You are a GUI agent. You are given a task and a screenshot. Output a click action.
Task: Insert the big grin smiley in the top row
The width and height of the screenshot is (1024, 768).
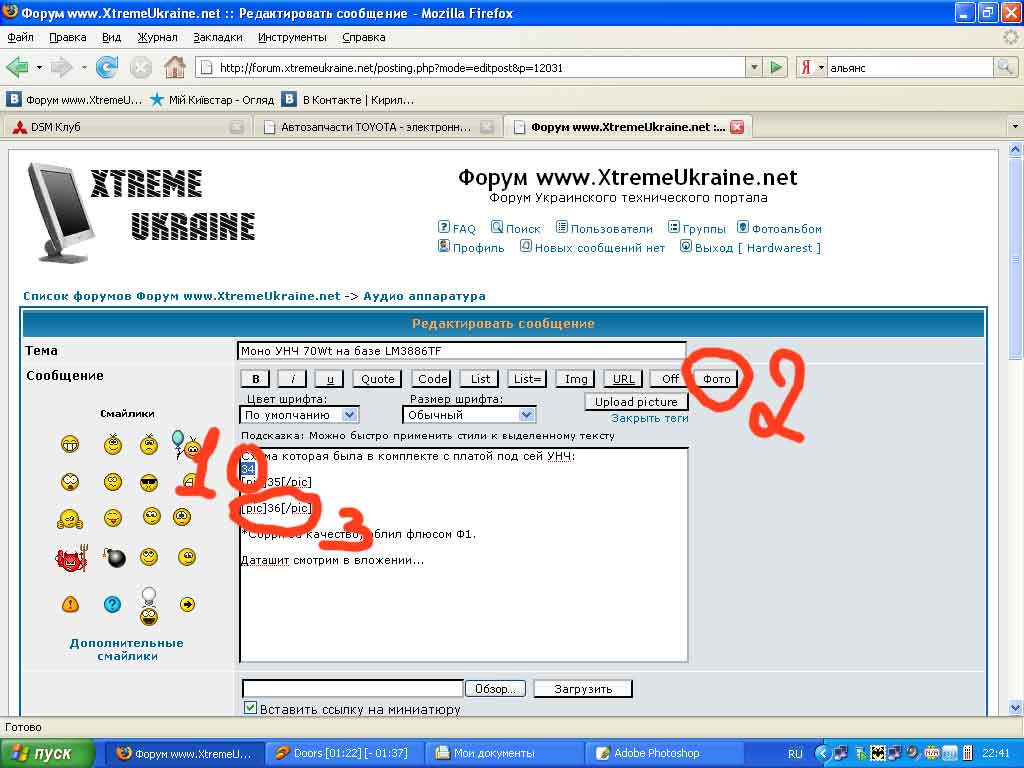point(70,445)
